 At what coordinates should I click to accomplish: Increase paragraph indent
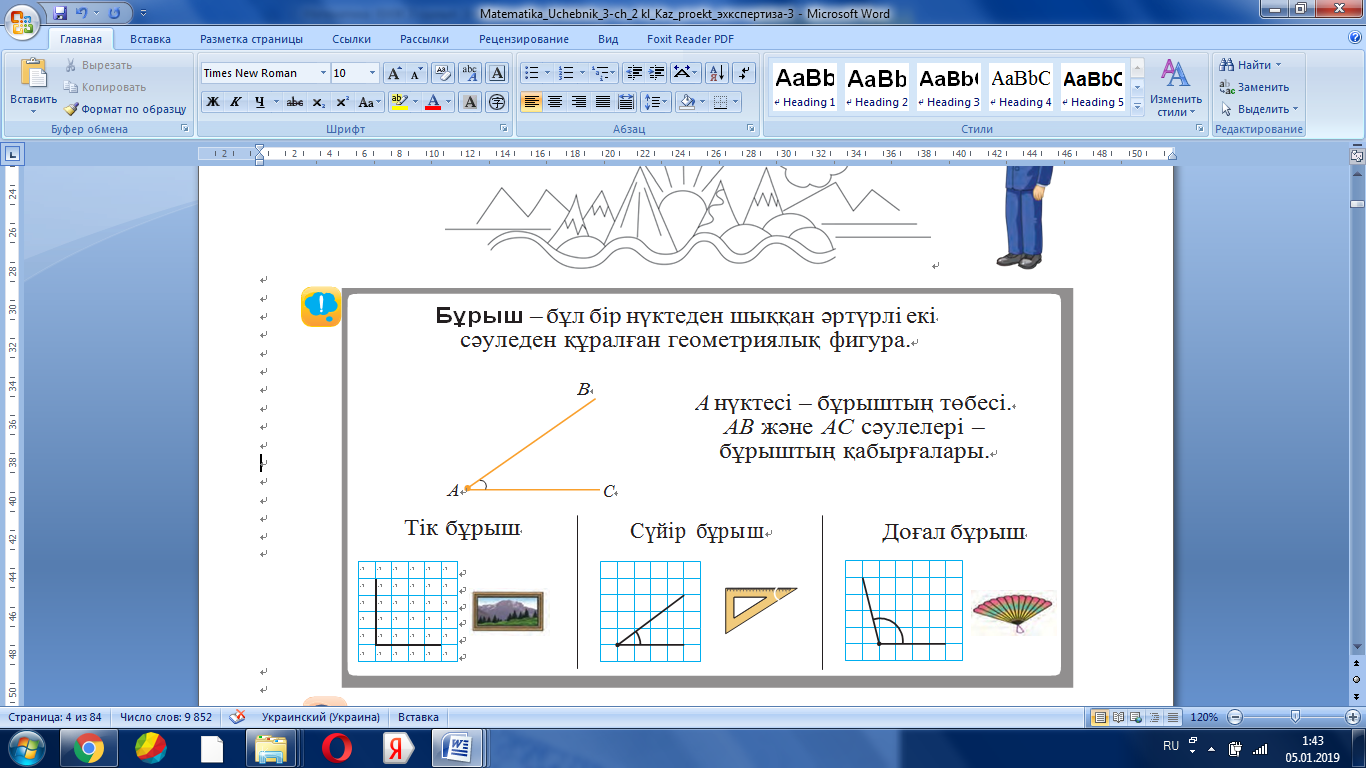(656, 73)
